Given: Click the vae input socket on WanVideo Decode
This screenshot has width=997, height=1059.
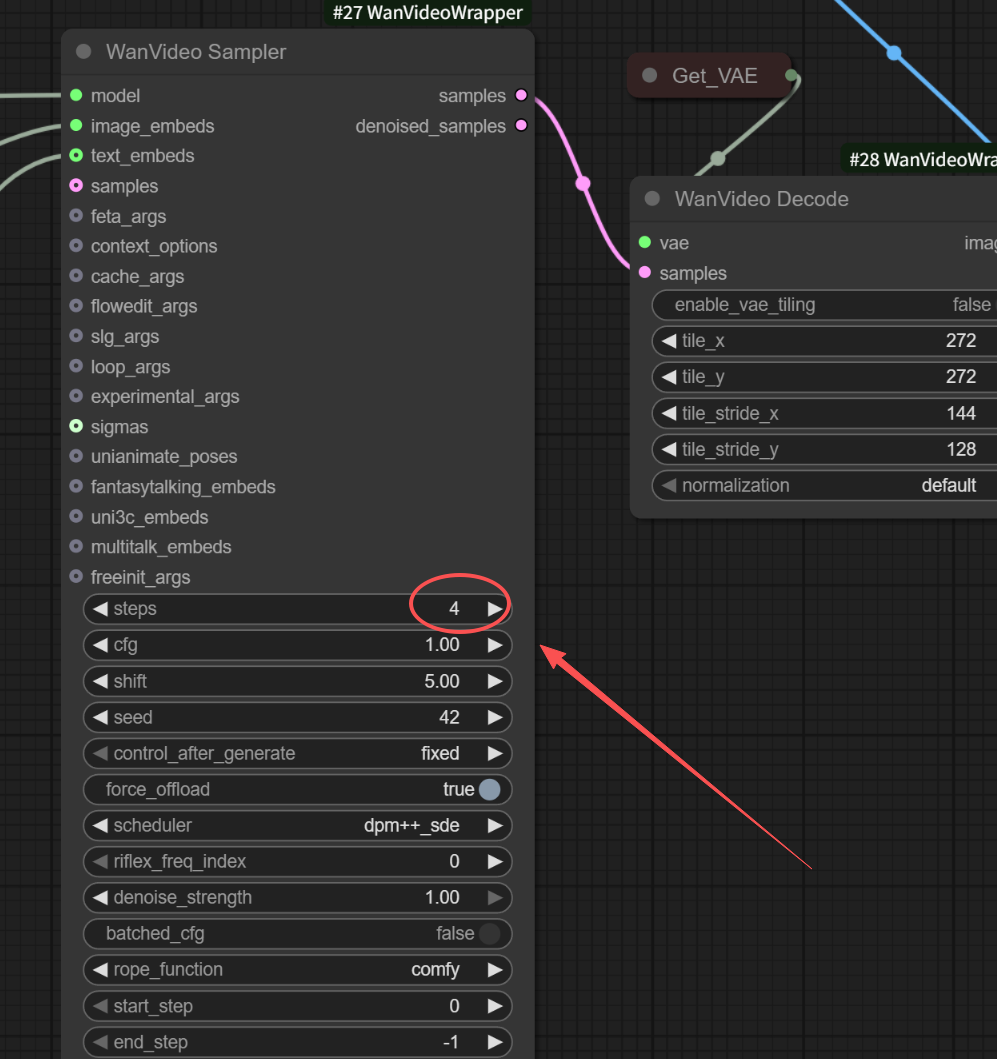Looking at the screenshot, I should (x=645, y=242).
